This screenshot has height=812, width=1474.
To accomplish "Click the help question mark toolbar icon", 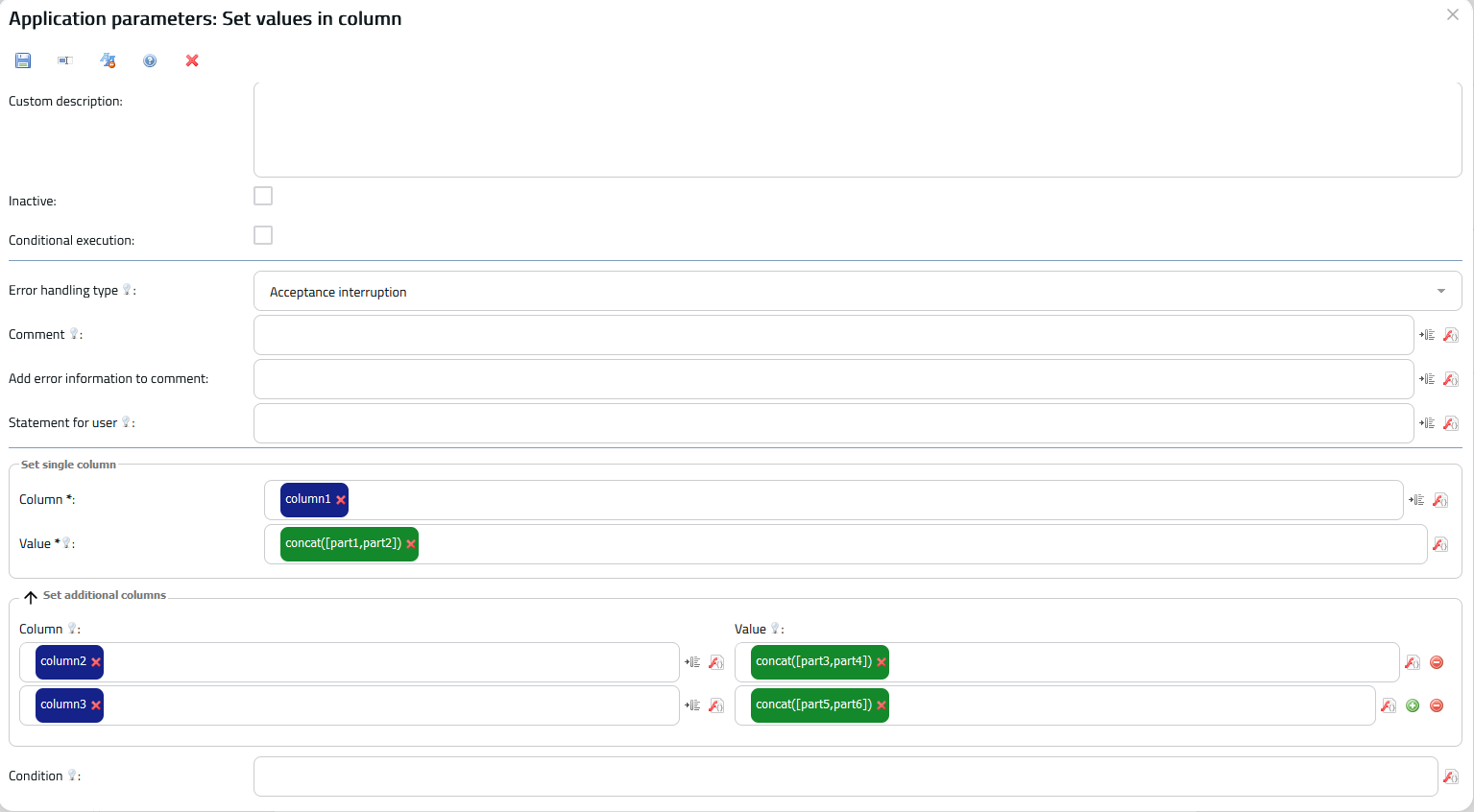I will tap(150, 60).
